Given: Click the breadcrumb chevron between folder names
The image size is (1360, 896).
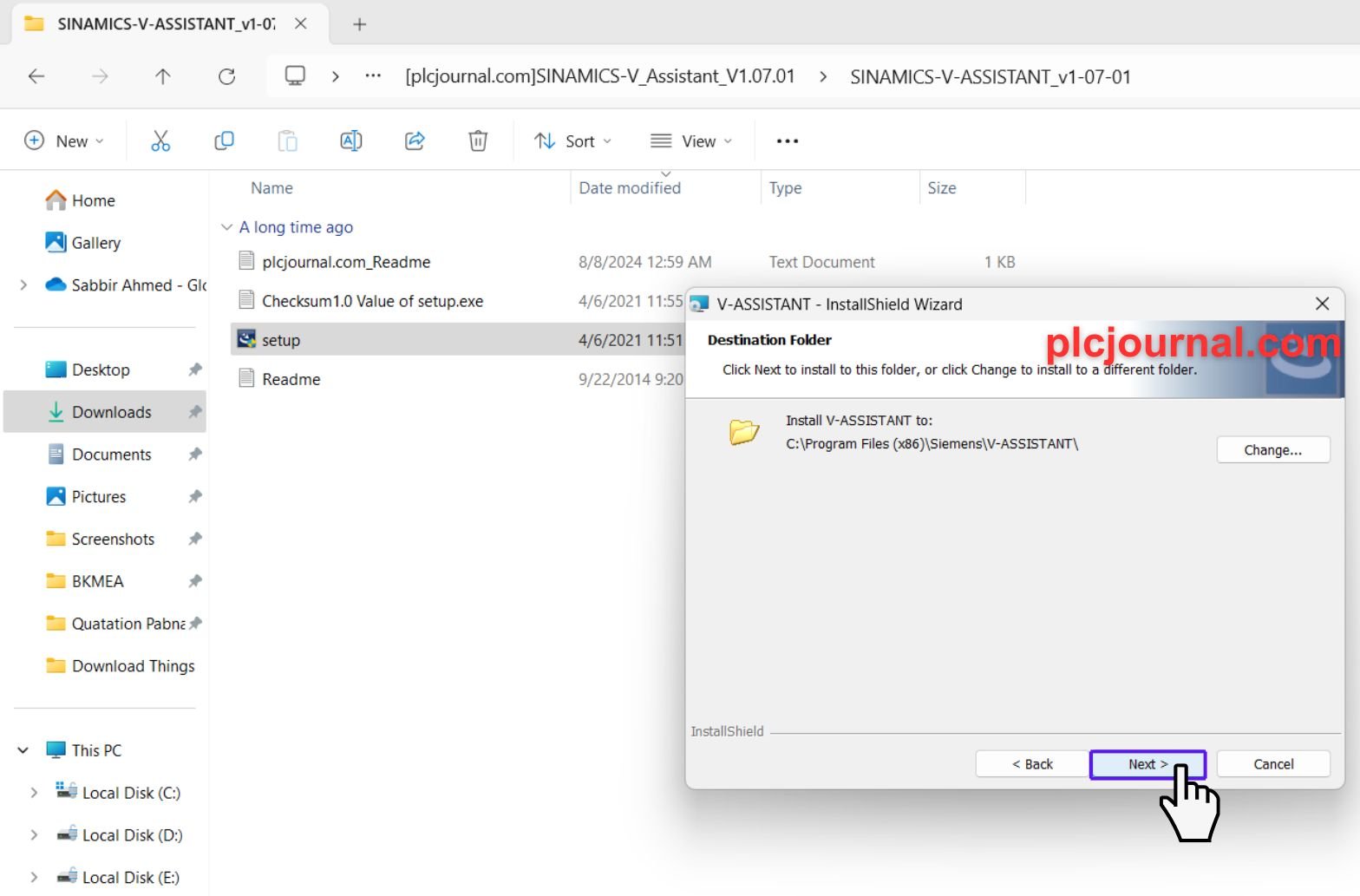Looking at the screenshot, I should (x=822, y=76).
